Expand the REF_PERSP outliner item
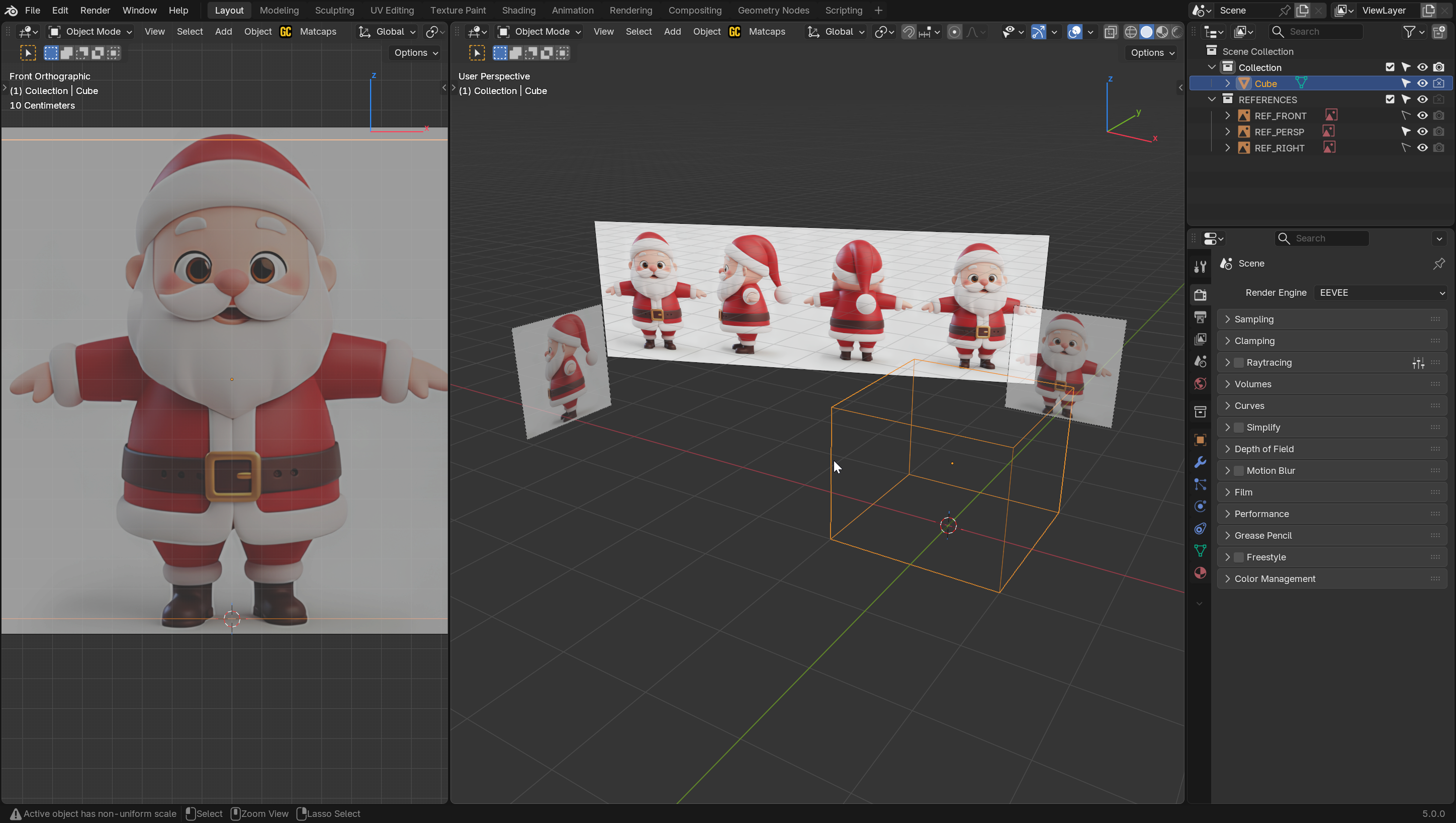This screenshot has height=823, width=1456. (x=1228, y=132)
